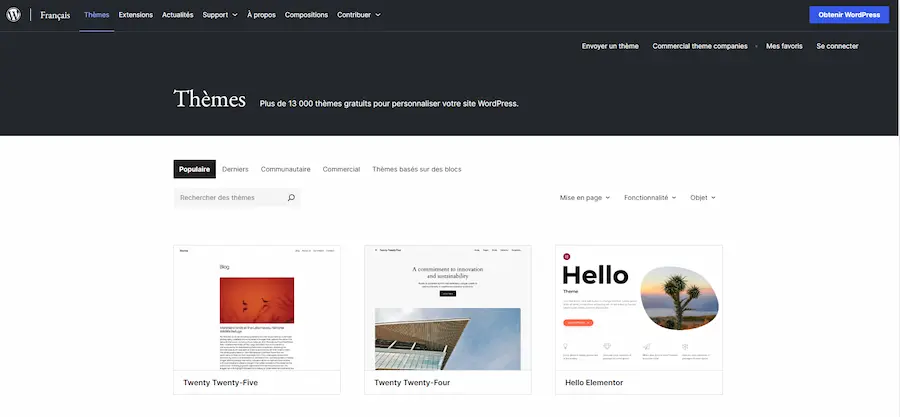The height and width of the screenshot is (417, 900).
Task: Open the À propos page
Action: pos(261,15)
